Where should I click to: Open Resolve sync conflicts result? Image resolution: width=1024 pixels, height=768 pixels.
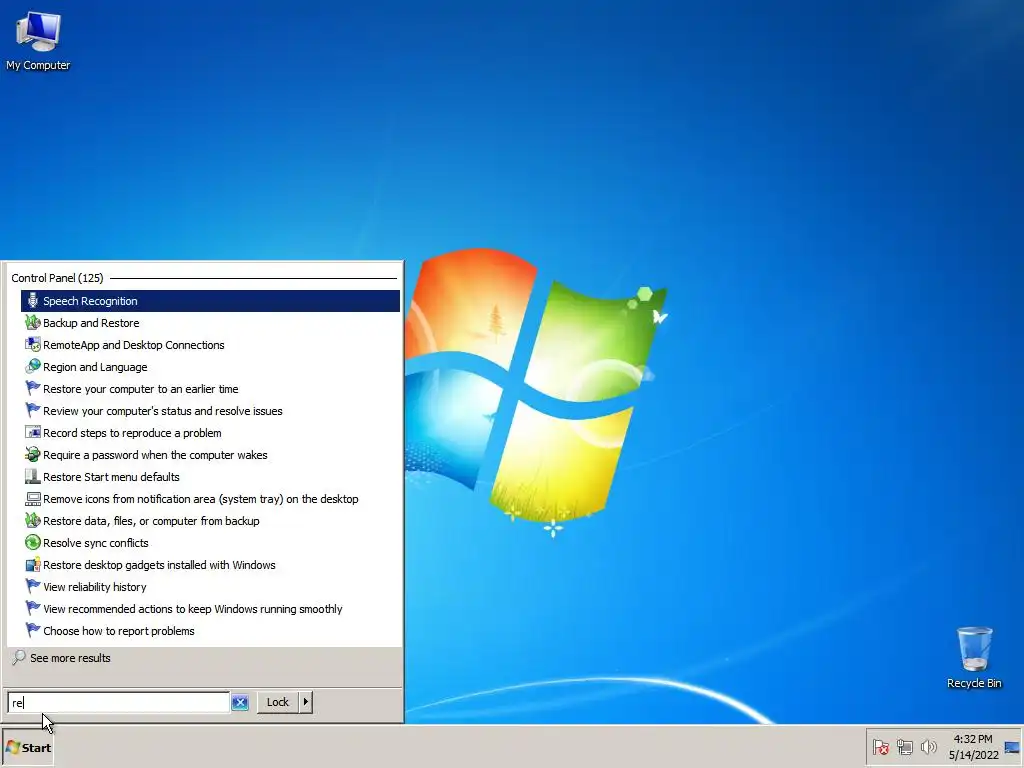(x=210, y=543)
